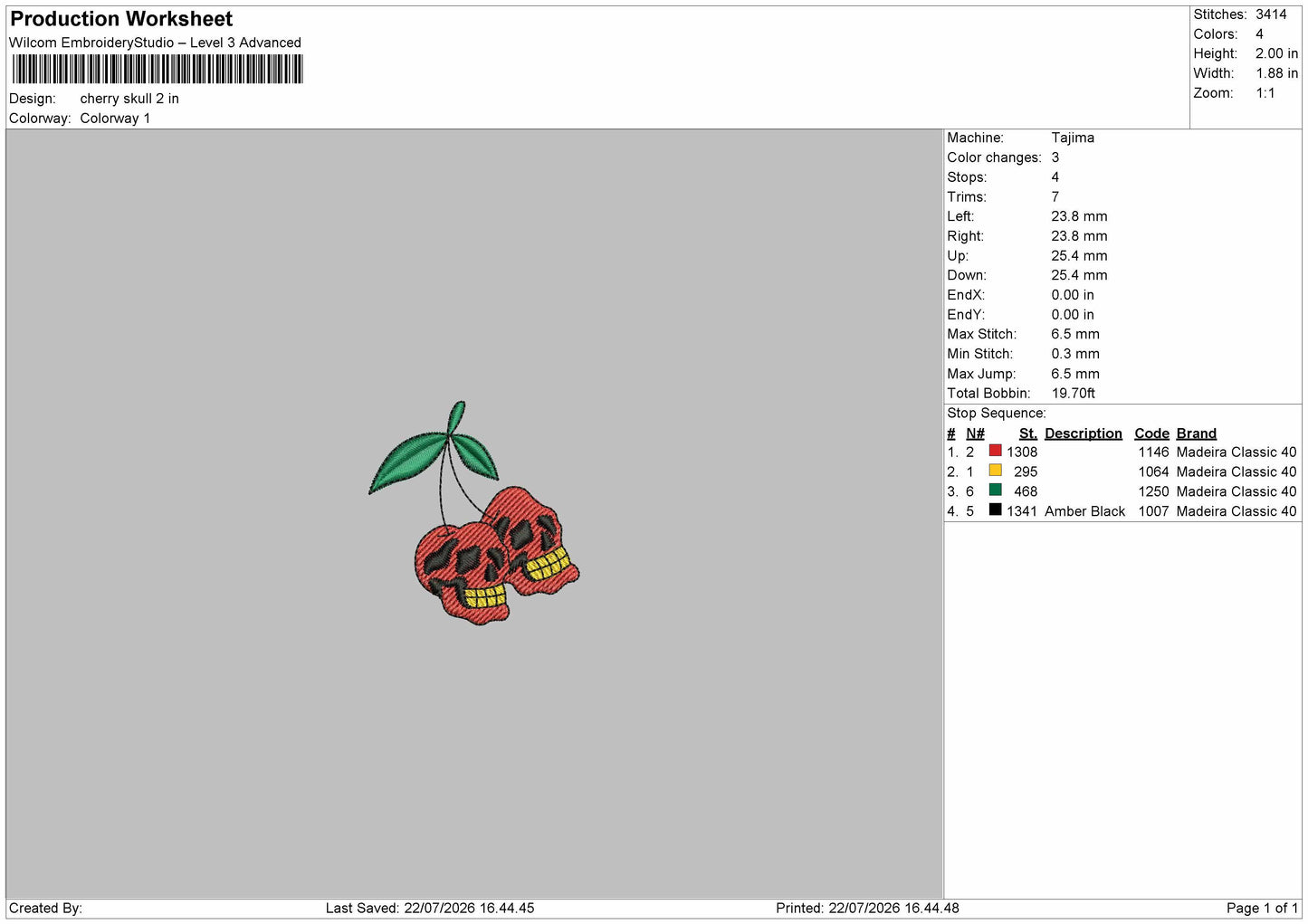Click the Height value '2.00 in'

tap(1276, 54)
